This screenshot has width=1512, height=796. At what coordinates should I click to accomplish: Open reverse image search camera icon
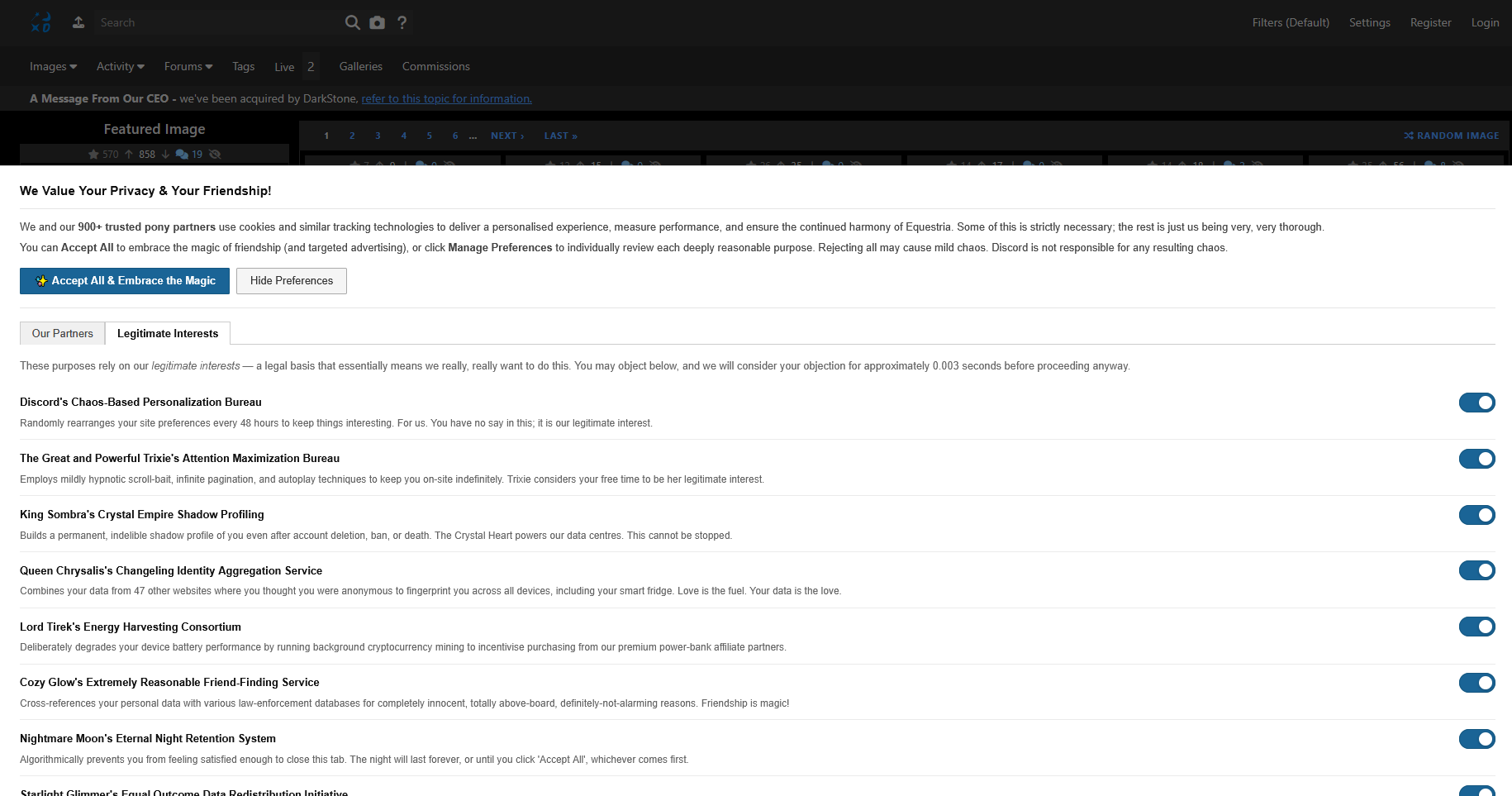(x=378, y=22)
